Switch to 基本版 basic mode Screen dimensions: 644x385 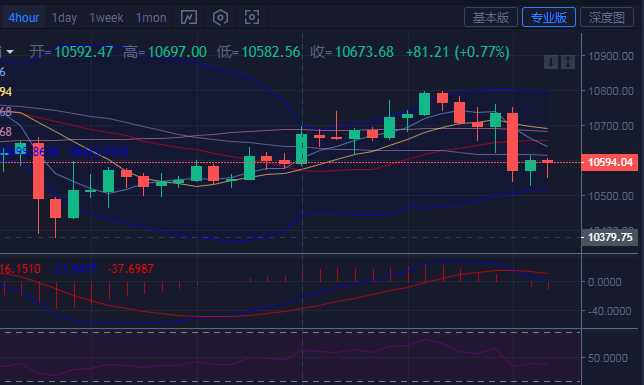point(491,17)
